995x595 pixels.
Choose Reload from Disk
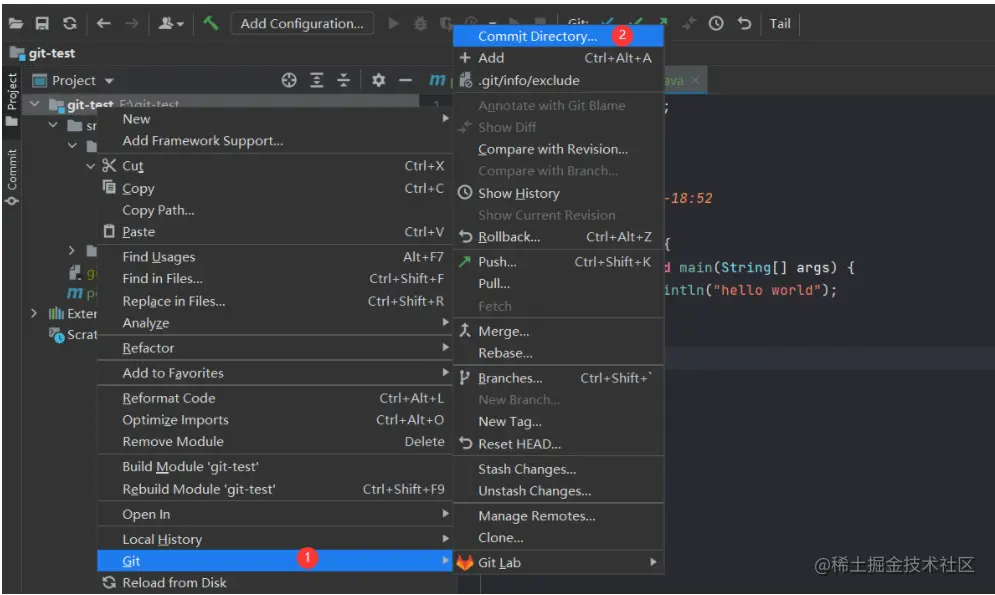[x=275, y=582]
